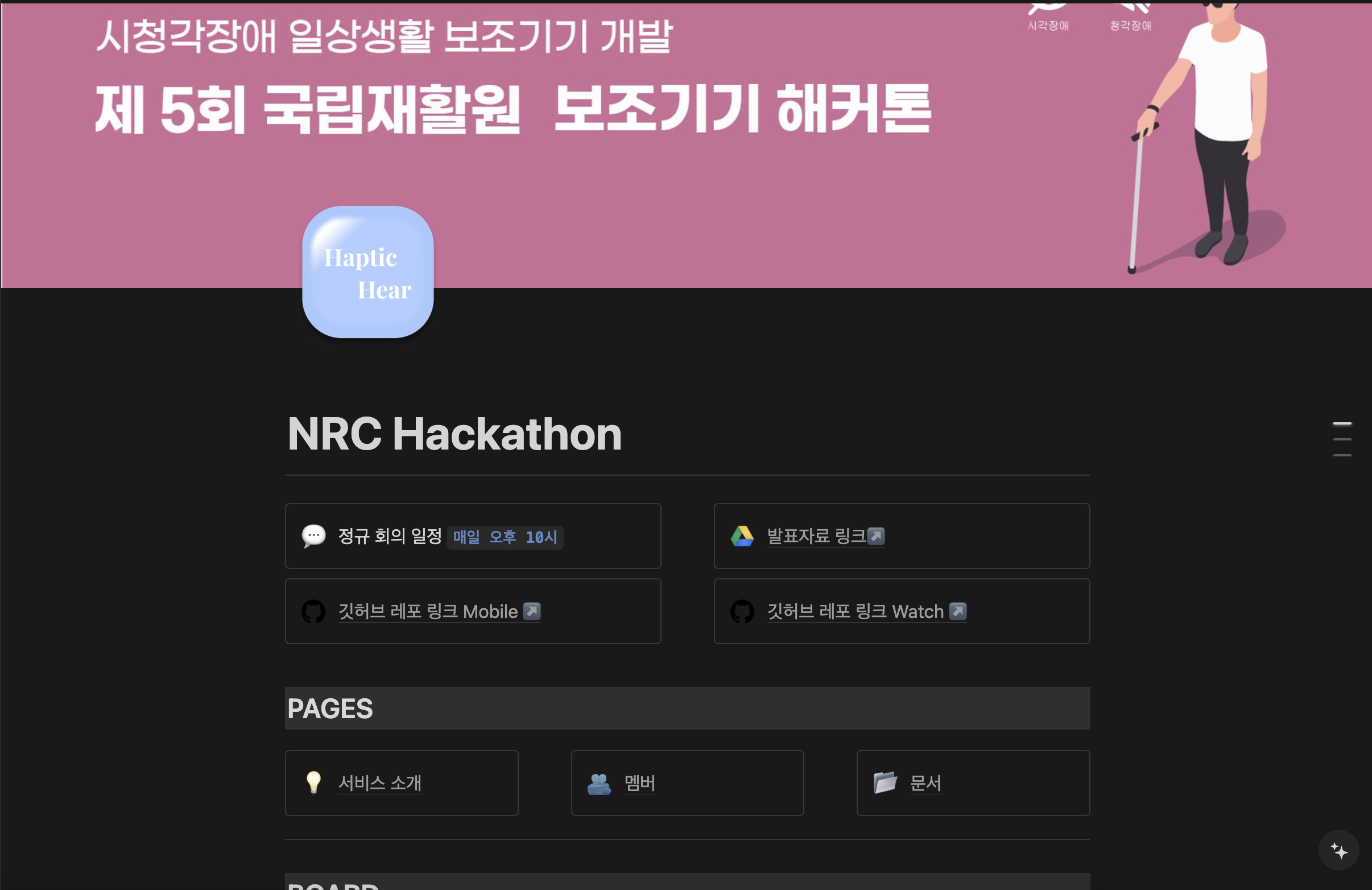Jump via first table-of-contents marker
This screenshot has height=890, width=1372.
[1342, 424]
